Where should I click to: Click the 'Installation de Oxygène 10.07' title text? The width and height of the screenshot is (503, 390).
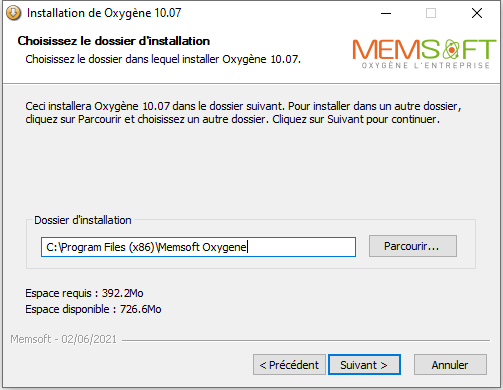pos(104,13)
